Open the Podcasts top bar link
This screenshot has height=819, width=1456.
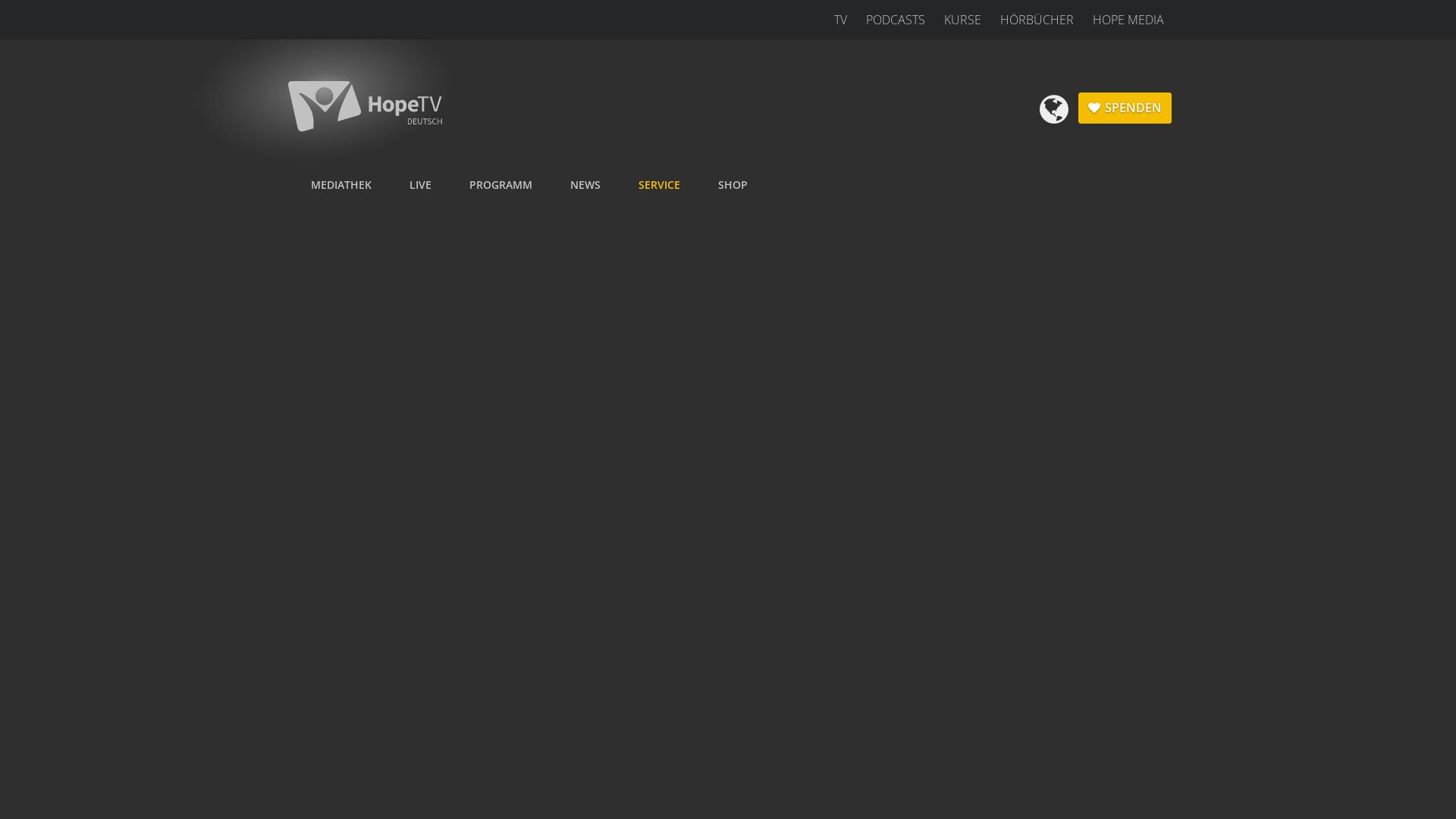895,20
